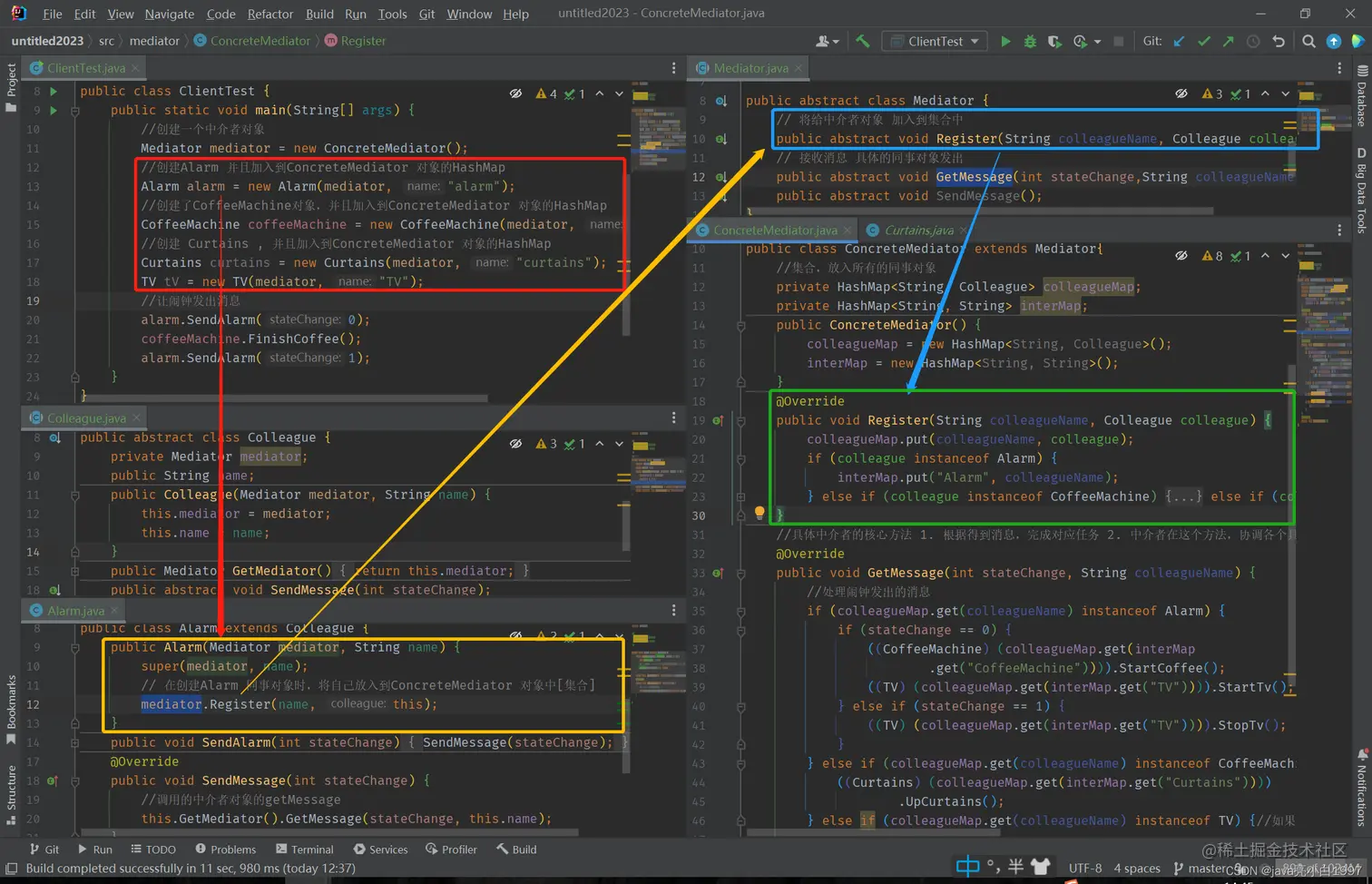Click the profiler run icon in toolbar
The width and height of the screenshot is (1372, 884).
point(1080,41)
